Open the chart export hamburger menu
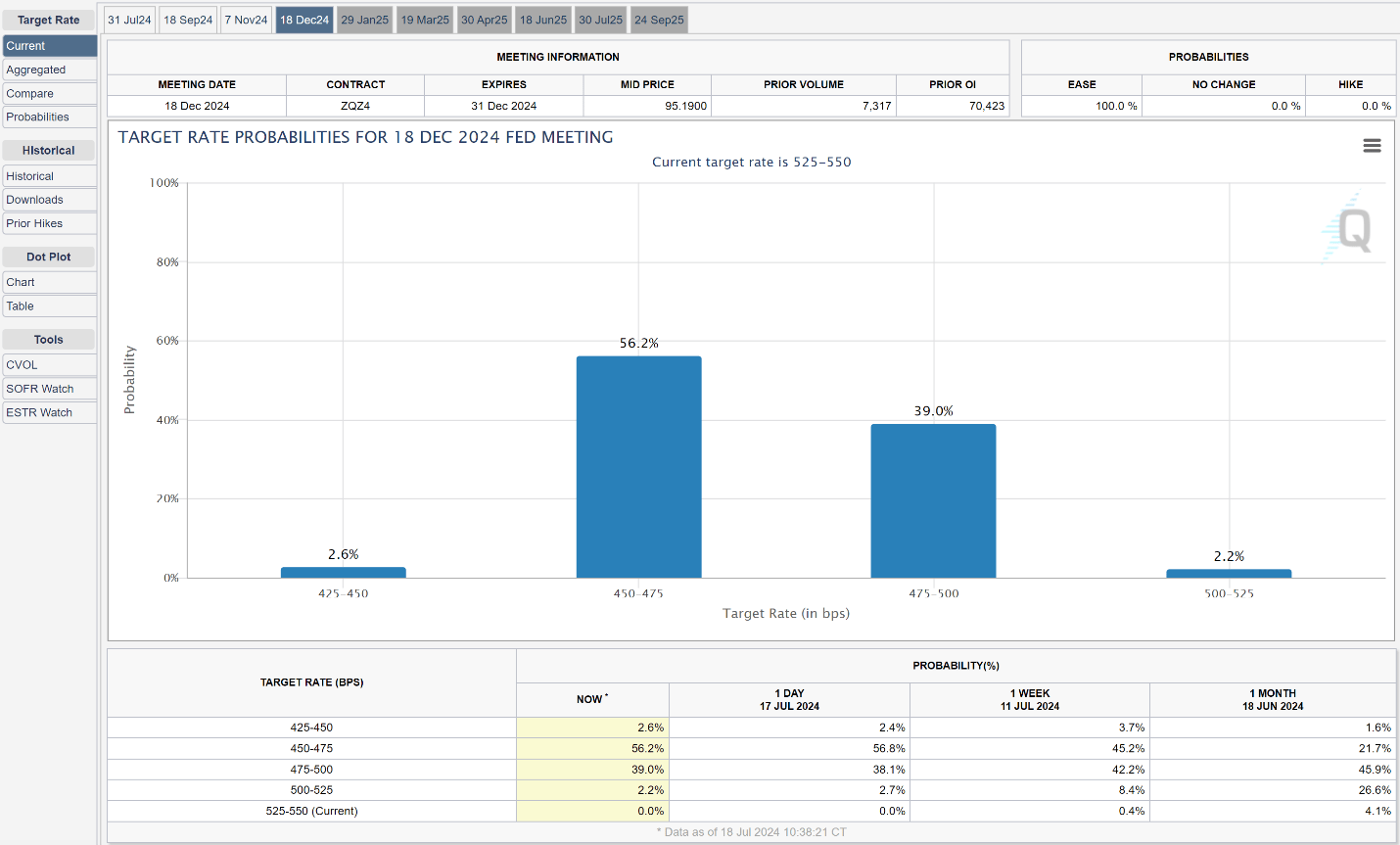This screenshot has width=1400, height=845. coord(1372,144)
